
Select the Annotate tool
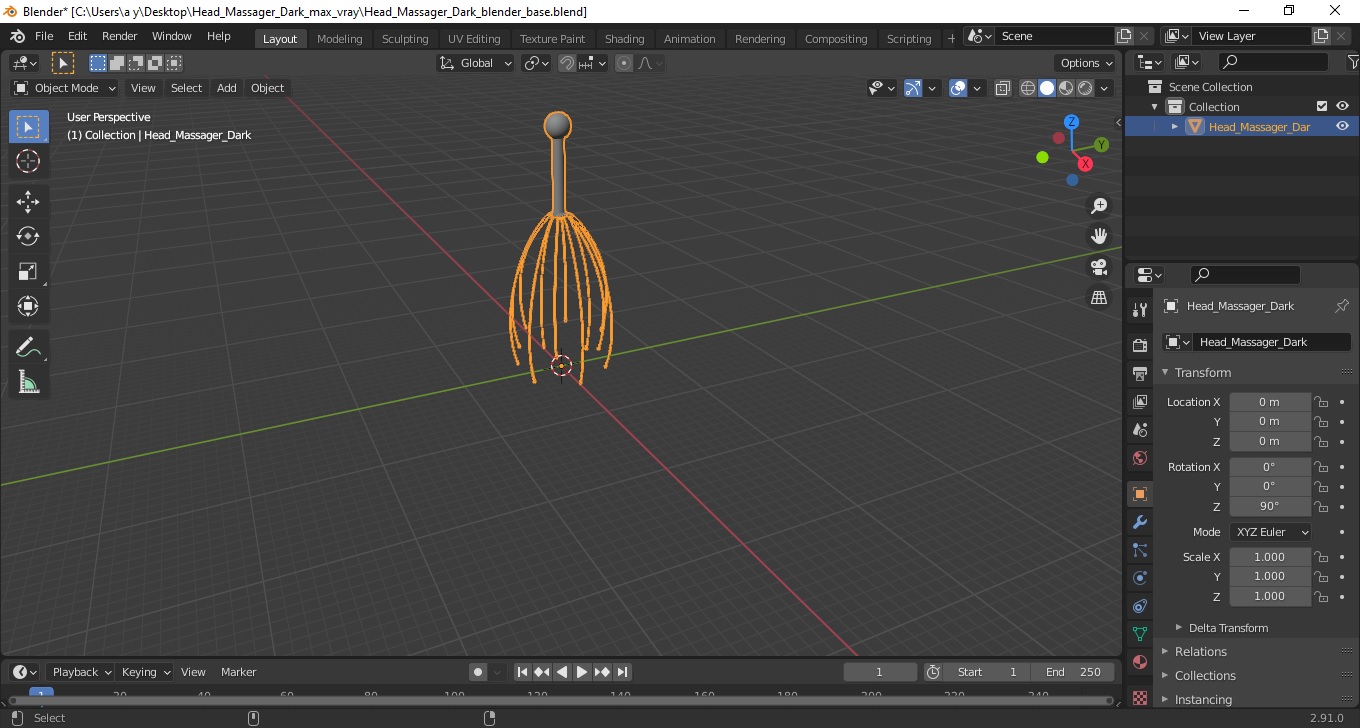(28, 347)
